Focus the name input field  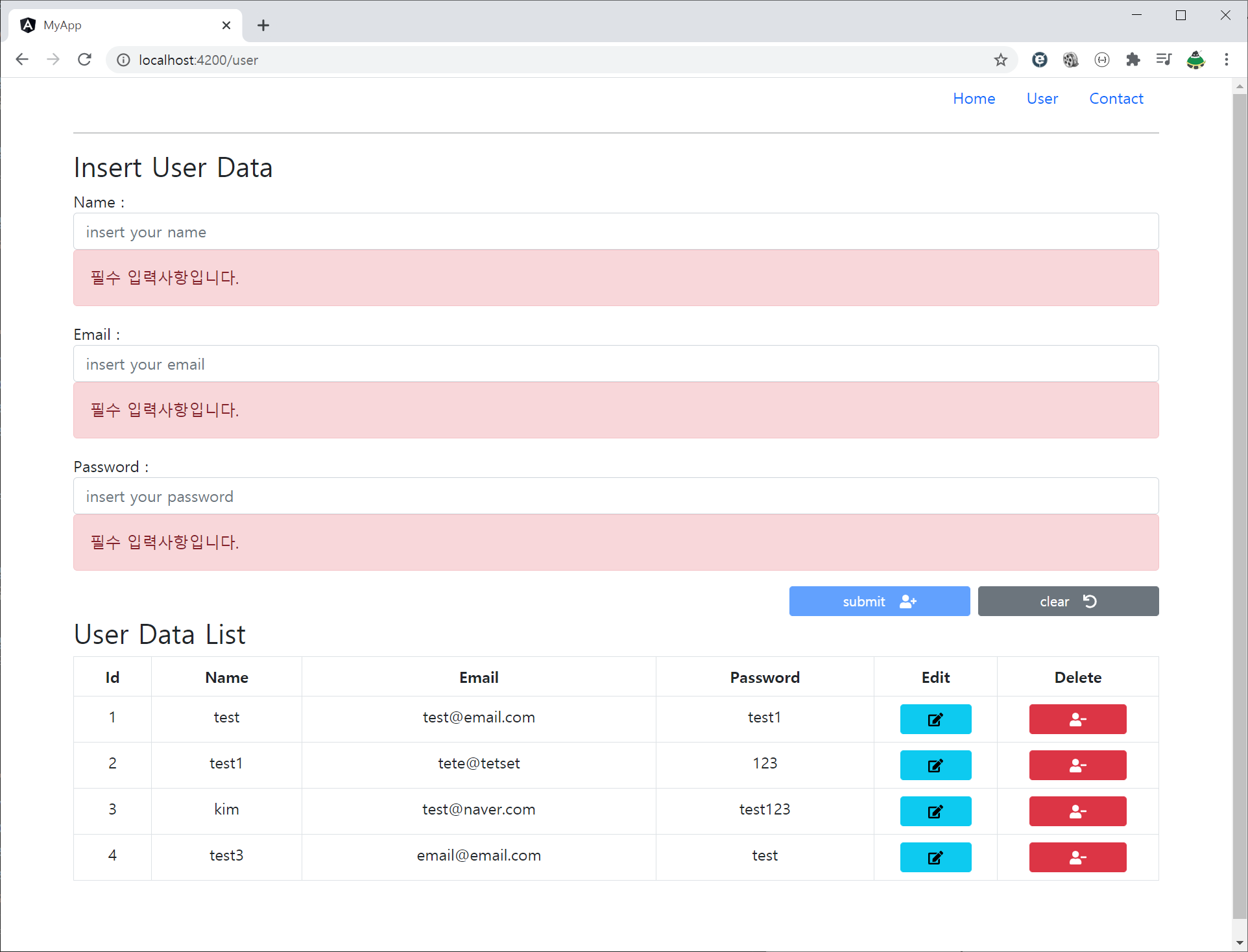point(616,232)
